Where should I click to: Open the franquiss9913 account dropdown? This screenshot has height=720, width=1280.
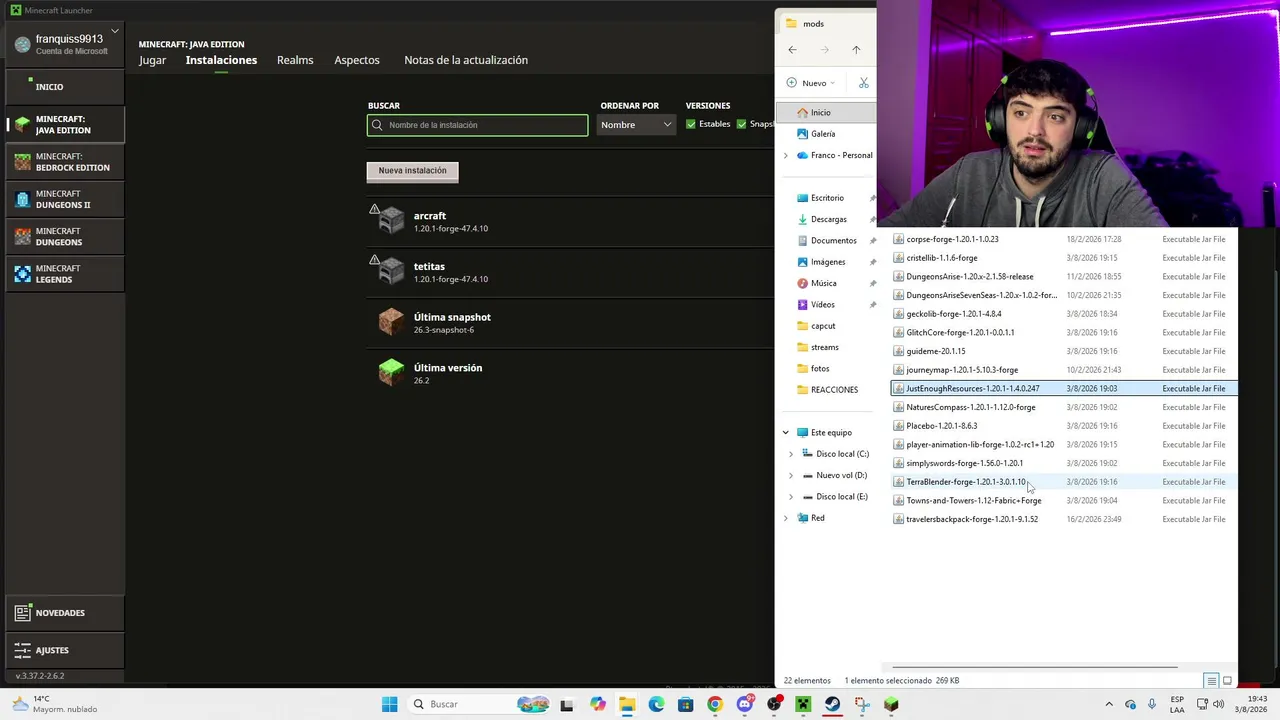[65, 44]
